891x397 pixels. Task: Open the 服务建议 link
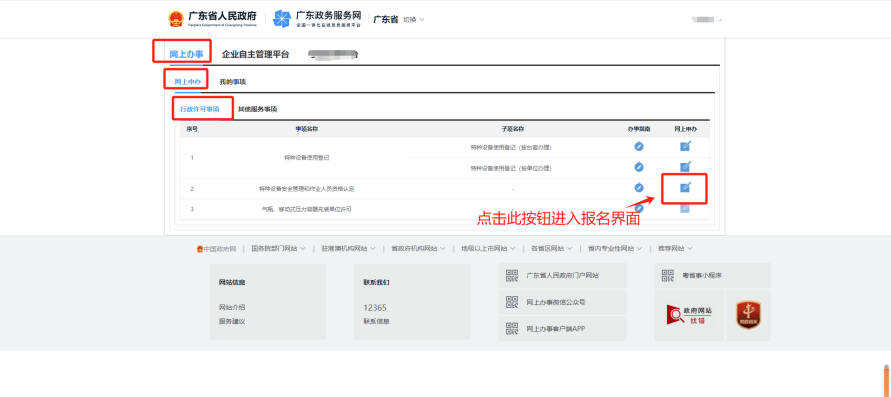pos(232,321)
